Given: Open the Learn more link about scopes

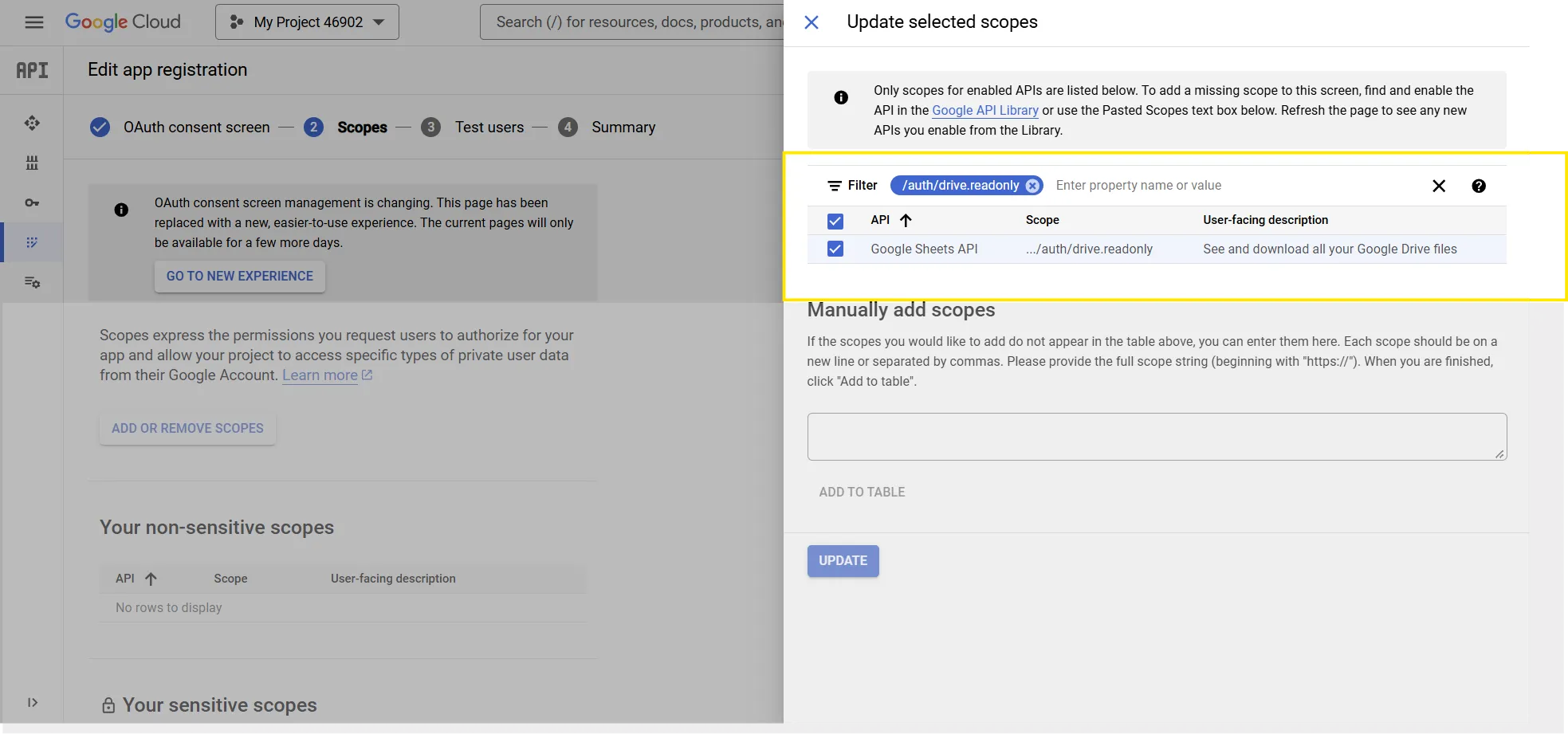Looking at the screenshot, I should pyautogui.click(x=327, y=375).
